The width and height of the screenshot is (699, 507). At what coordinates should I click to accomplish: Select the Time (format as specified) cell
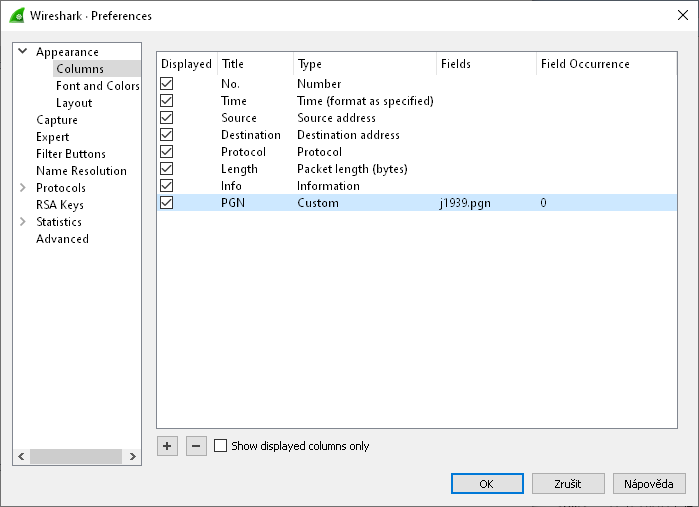365,101
